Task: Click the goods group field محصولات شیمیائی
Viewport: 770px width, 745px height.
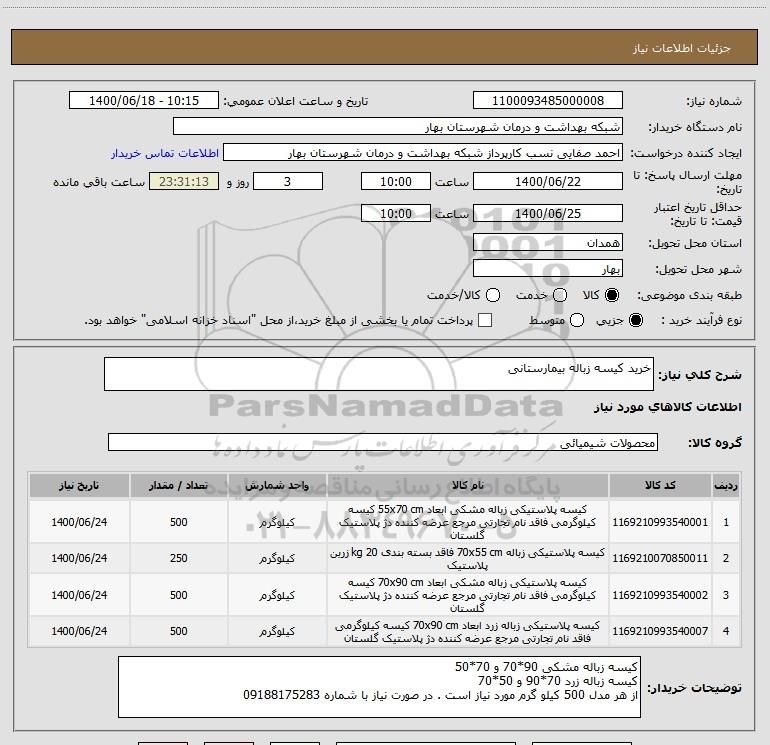Action: click(383, 442)
